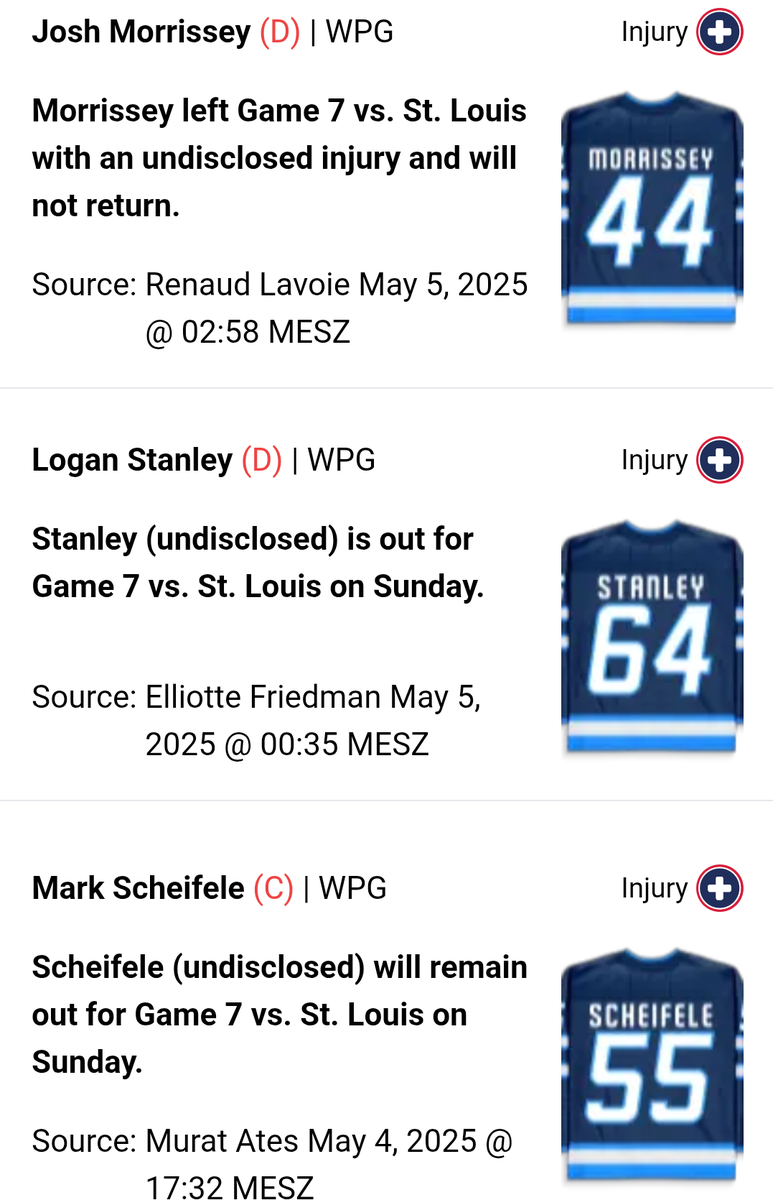Screen dimensions: 773x1200
Task: Click the Injury label on Scheifele's card
Action: tap(654, 888)
